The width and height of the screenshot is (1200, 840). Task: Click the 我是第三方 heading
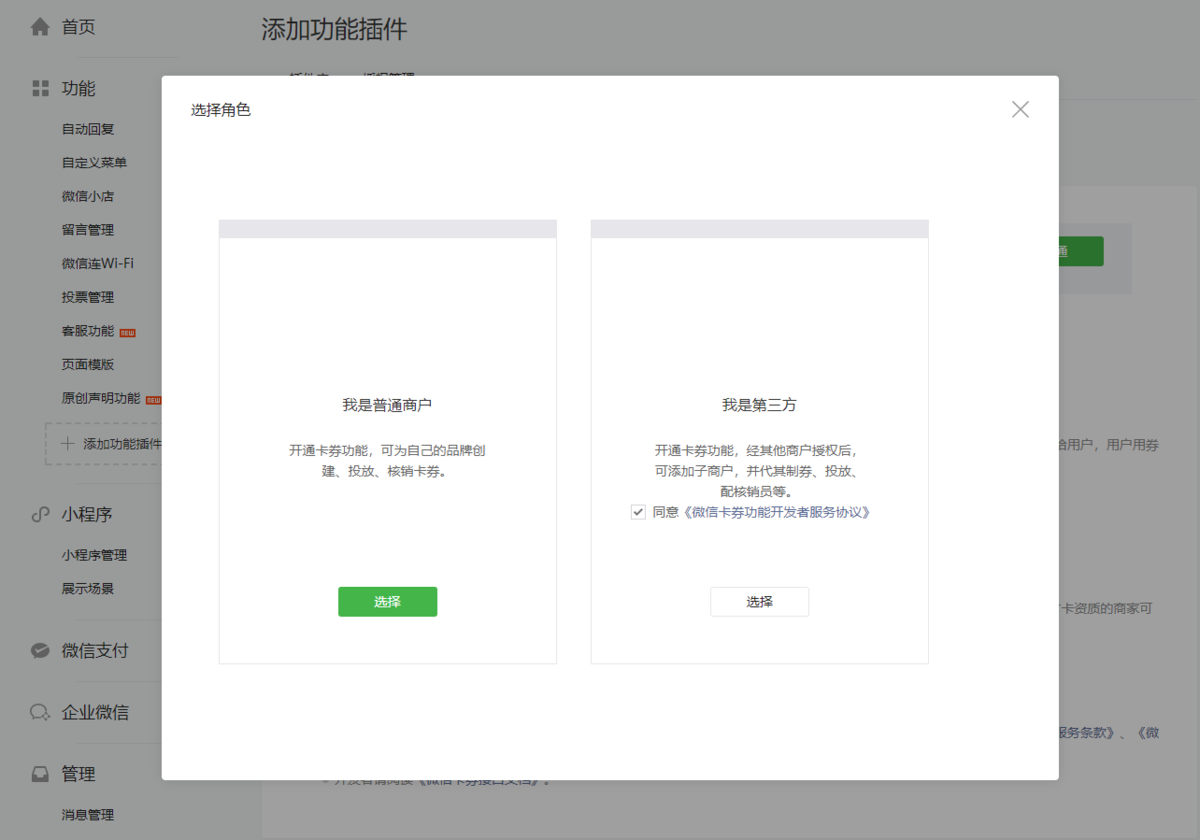(x=759, y=405)
